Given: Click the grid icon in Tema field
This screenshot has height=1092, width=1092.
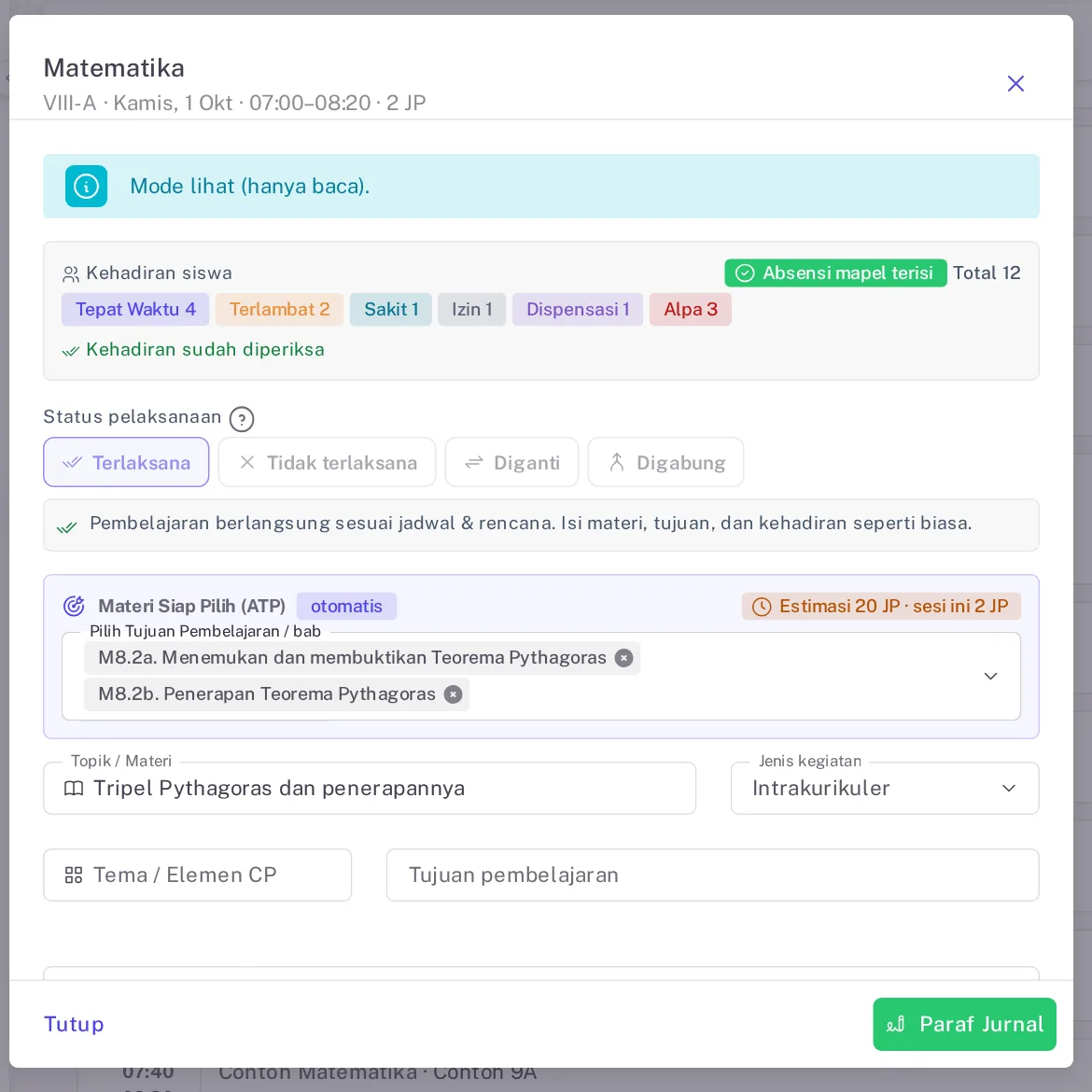Looking at the screenshot, I should coord(74,875).
